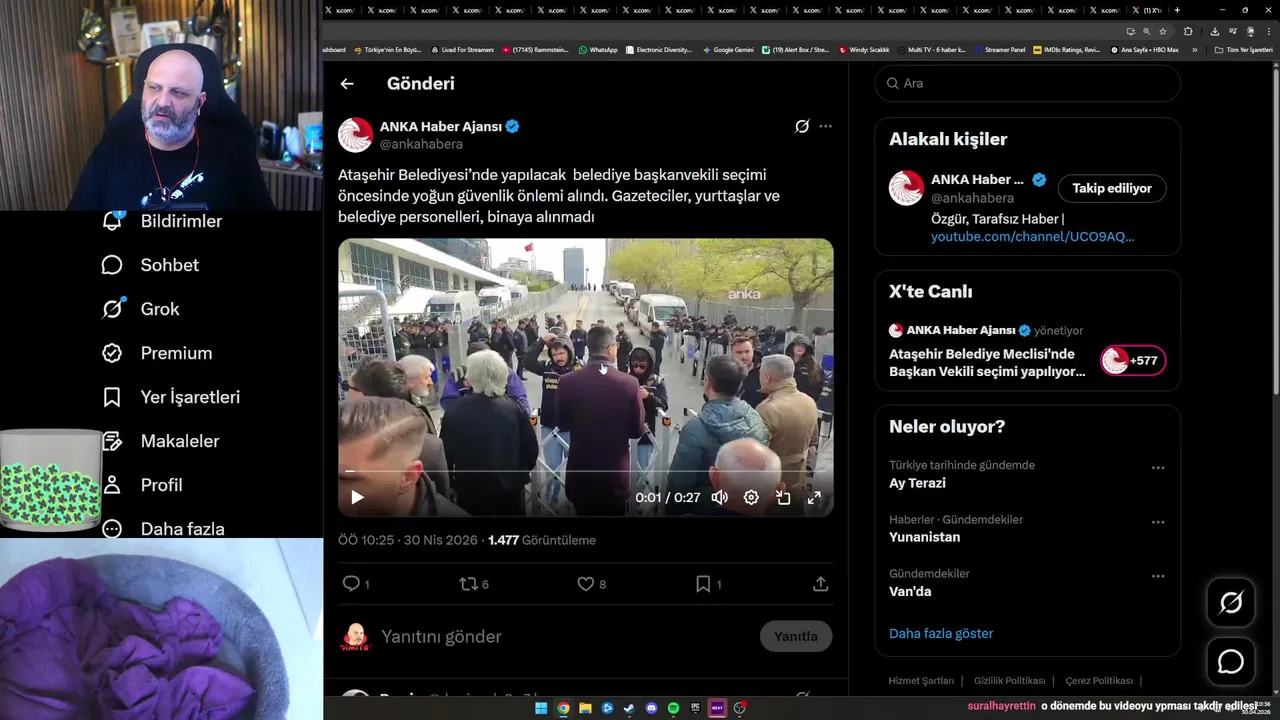This screenshot has width=1280, height=720.
Task: Enter fullscreen for the video
Action: tap(814, 497)
